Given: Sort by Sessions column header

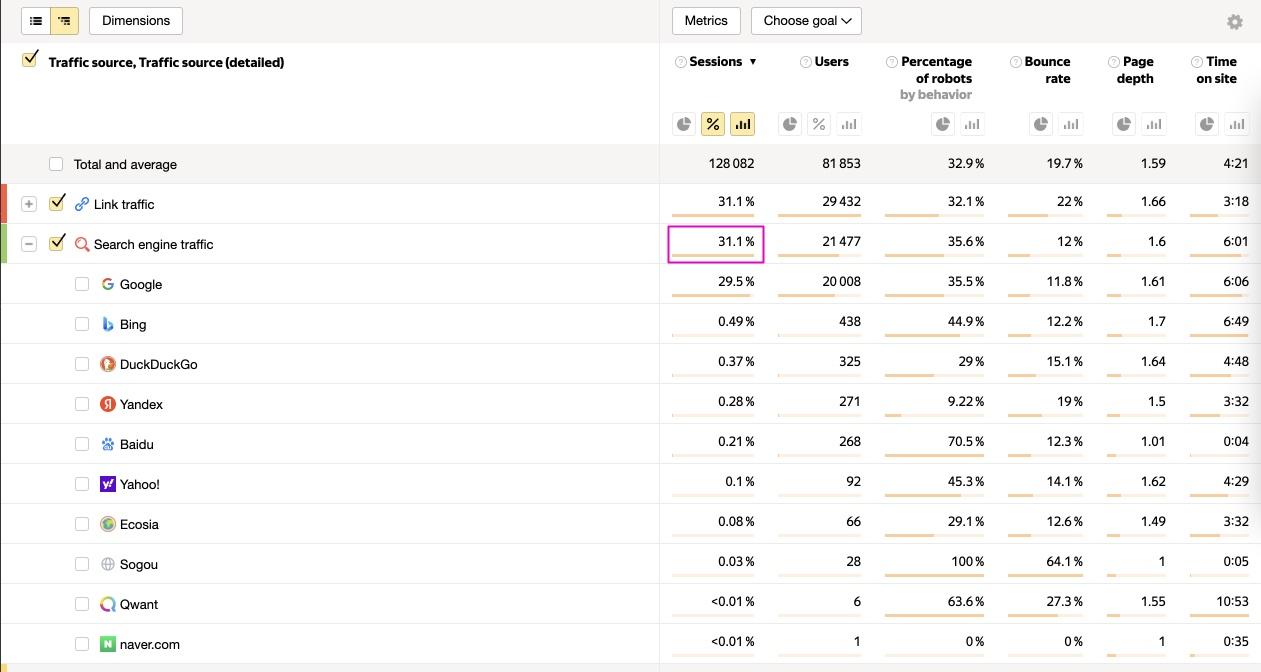Looking at the screenshot, I should coord(716,62).
